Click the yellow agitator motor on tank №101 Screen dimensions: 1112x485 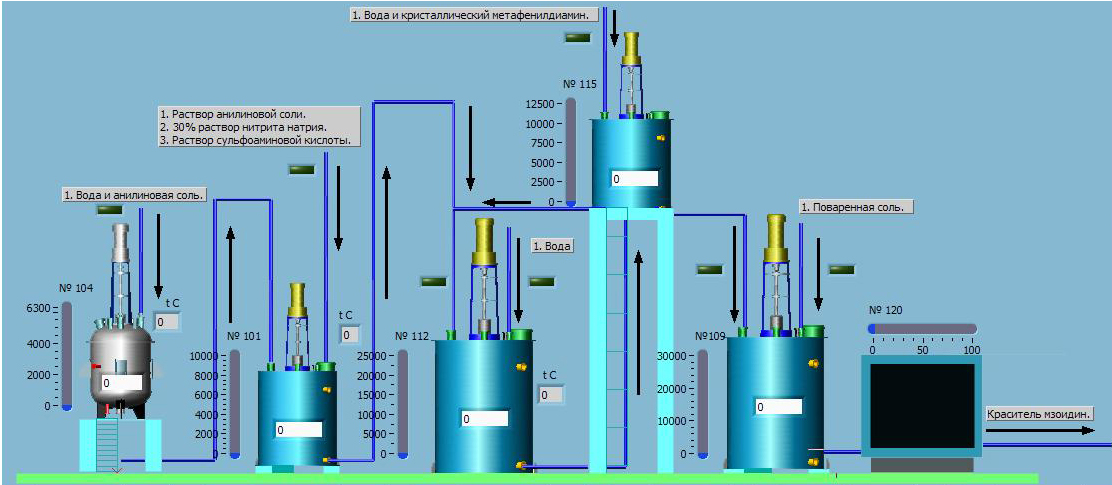tap(297, 300)
